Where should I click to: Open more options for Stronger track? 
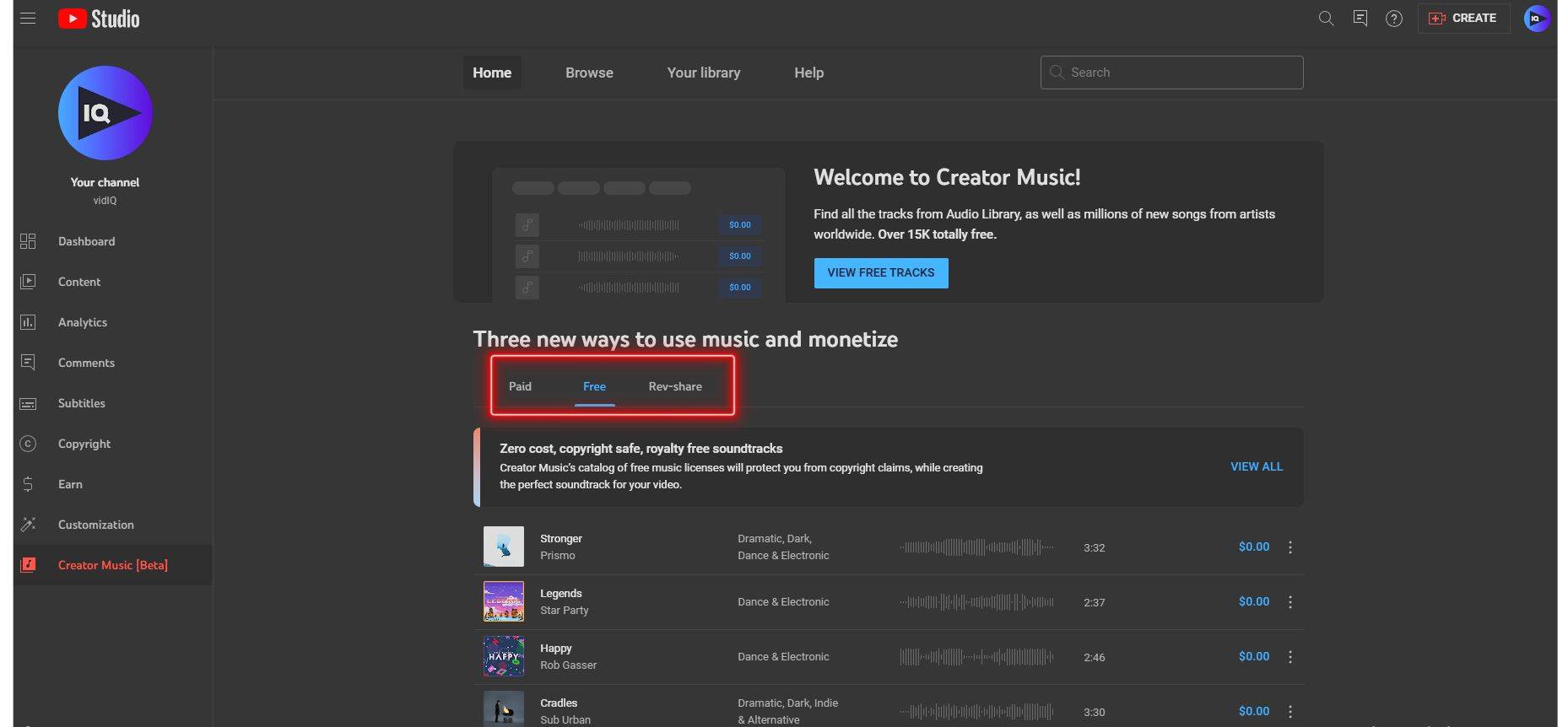(x=1290, y=547)
